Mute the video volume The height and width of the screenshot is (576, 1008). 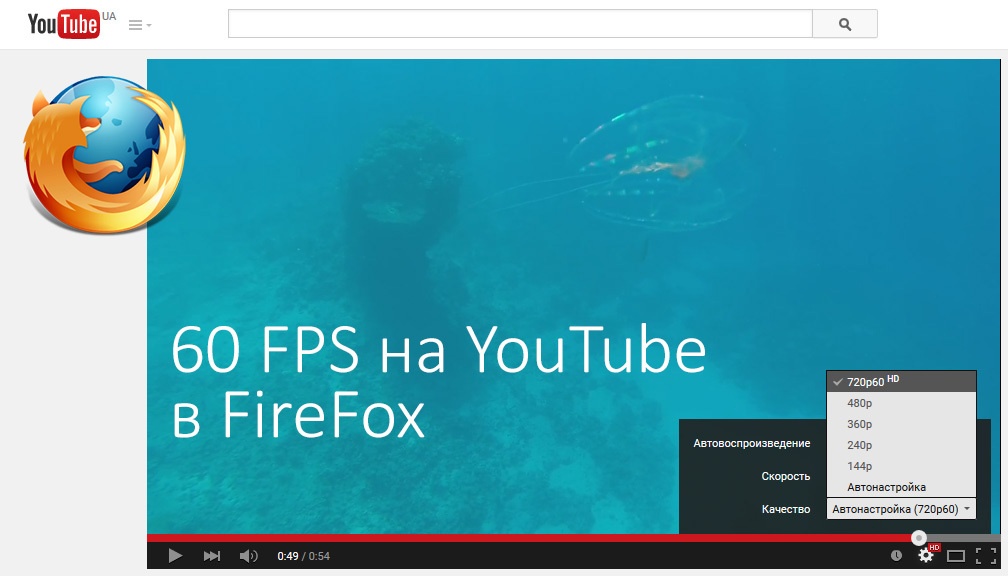(x=248, y=554)
